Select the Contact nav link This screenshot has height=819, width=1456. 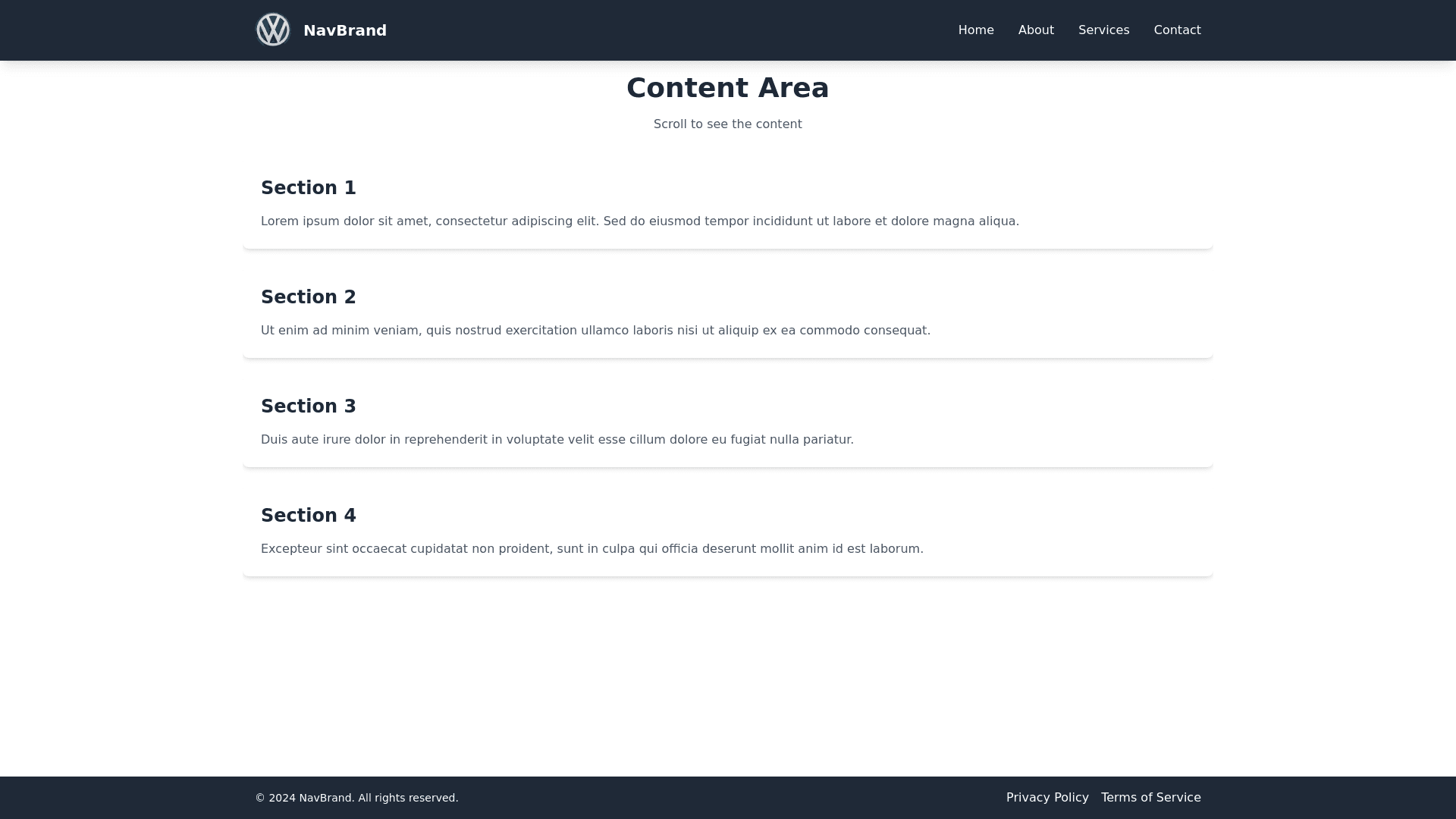click(1177, 30)
